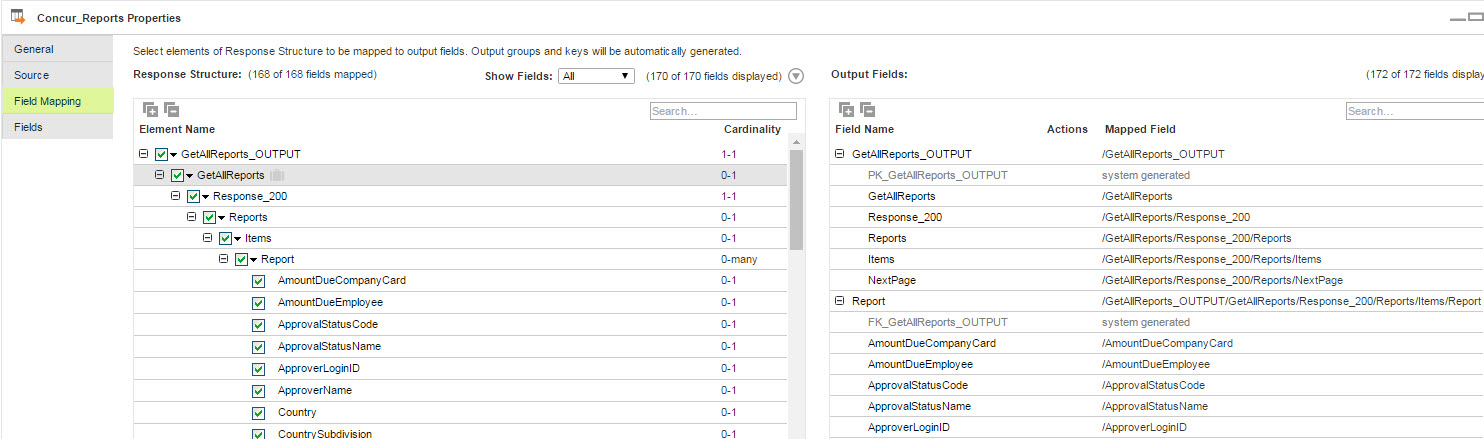This screenshot has height=439, width=1484.
Task: Collapse the GetAllReports_OUTPUT tree node in Response Structure
Action: (x=143, y=154)
